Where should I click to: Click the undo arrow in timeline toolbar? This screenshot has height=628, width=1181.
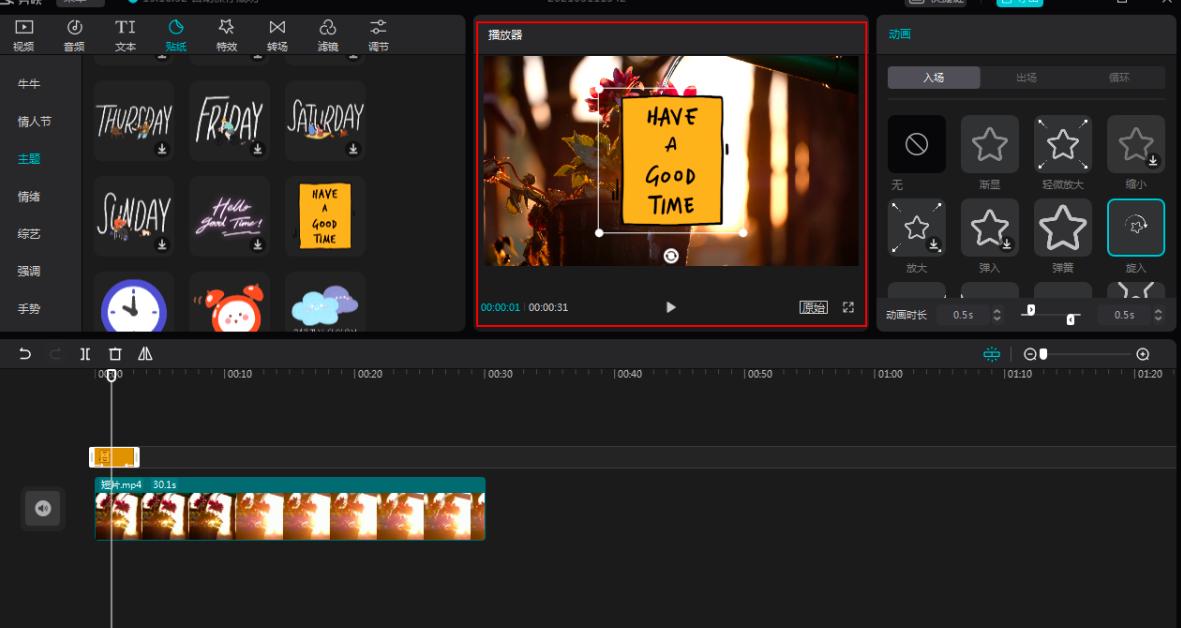pyautogui.click(x=25, y=354)
